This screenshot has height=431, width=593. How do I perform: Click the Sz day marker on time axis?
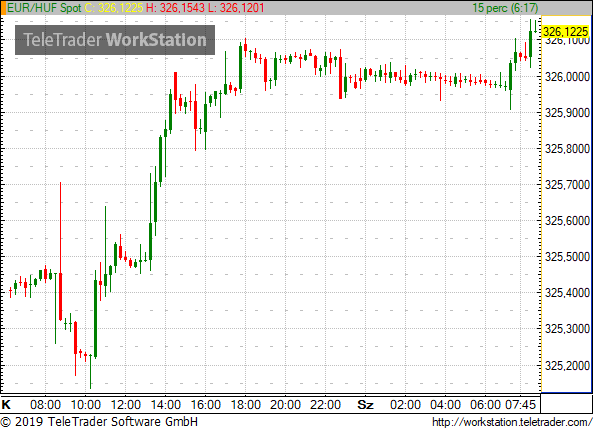[365, 405]
